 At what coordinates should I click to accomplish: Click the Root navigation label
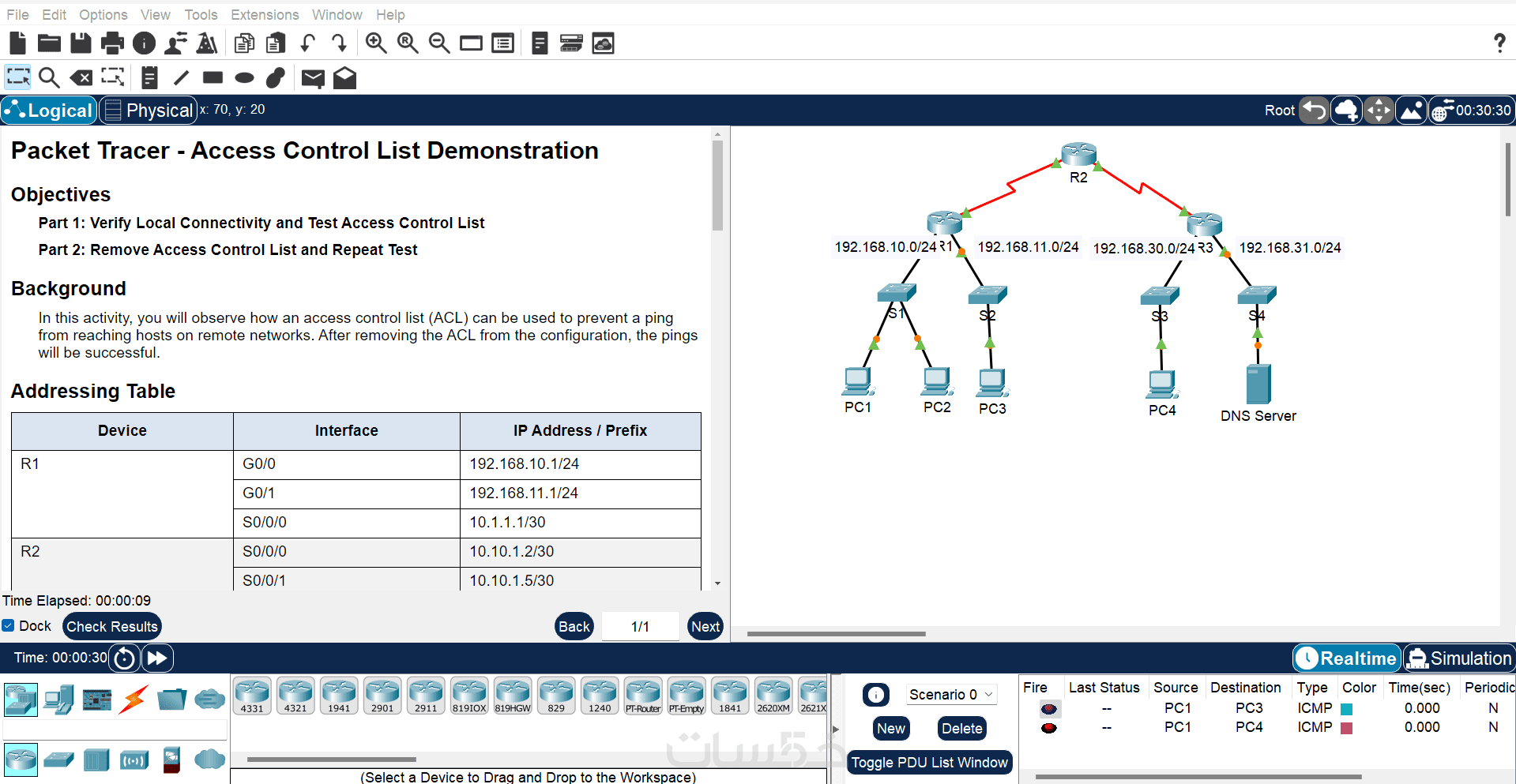coord(1280,111)
